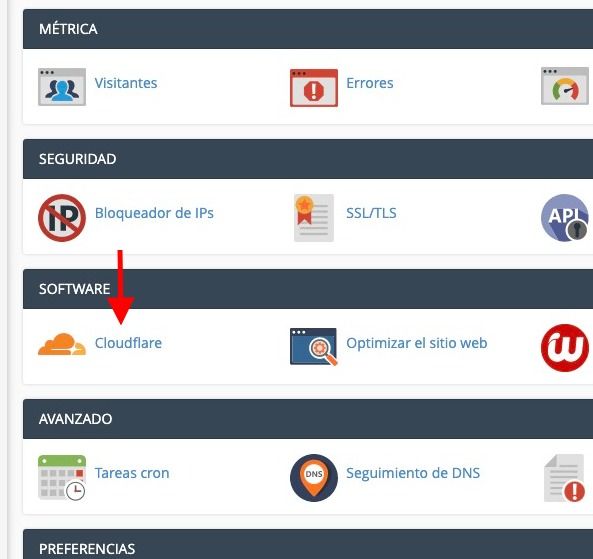The width and height of the screenshot is (593, 559).
Task: Click the error document icon in Avanzado
Action: (x=565, y=478)
